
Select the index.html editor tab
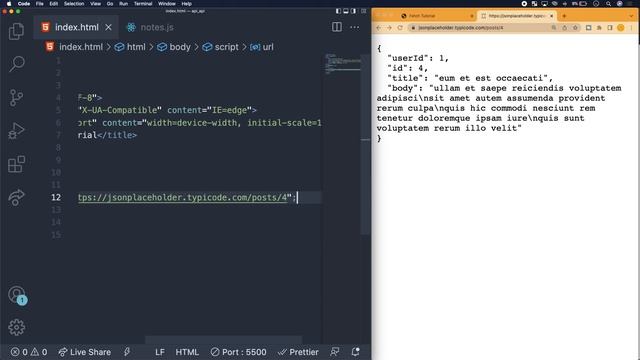[76, 27]
